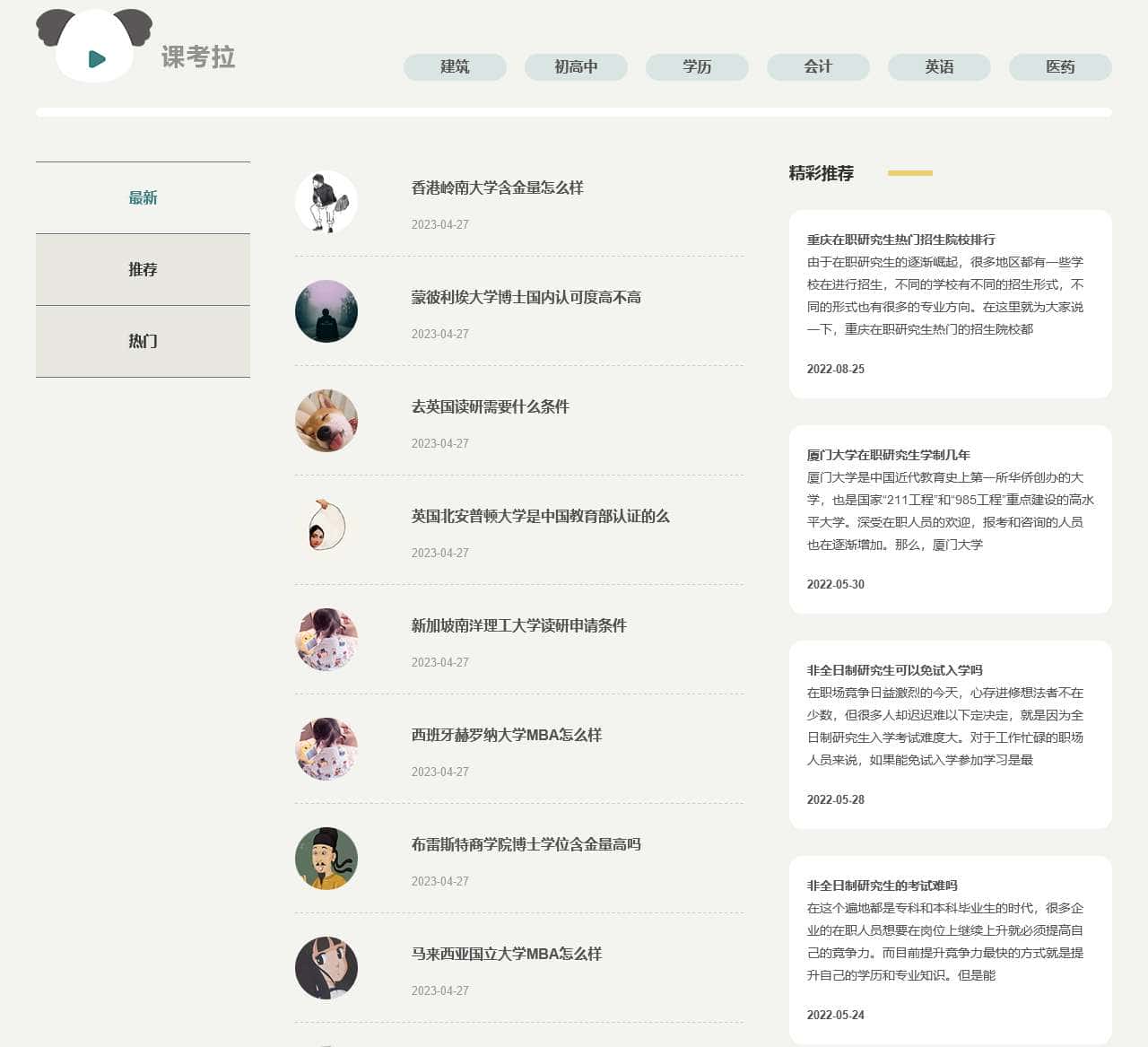Screen dimensions: 1148x1047
Task: Open the 会计 category
Action: click(817, 67)
